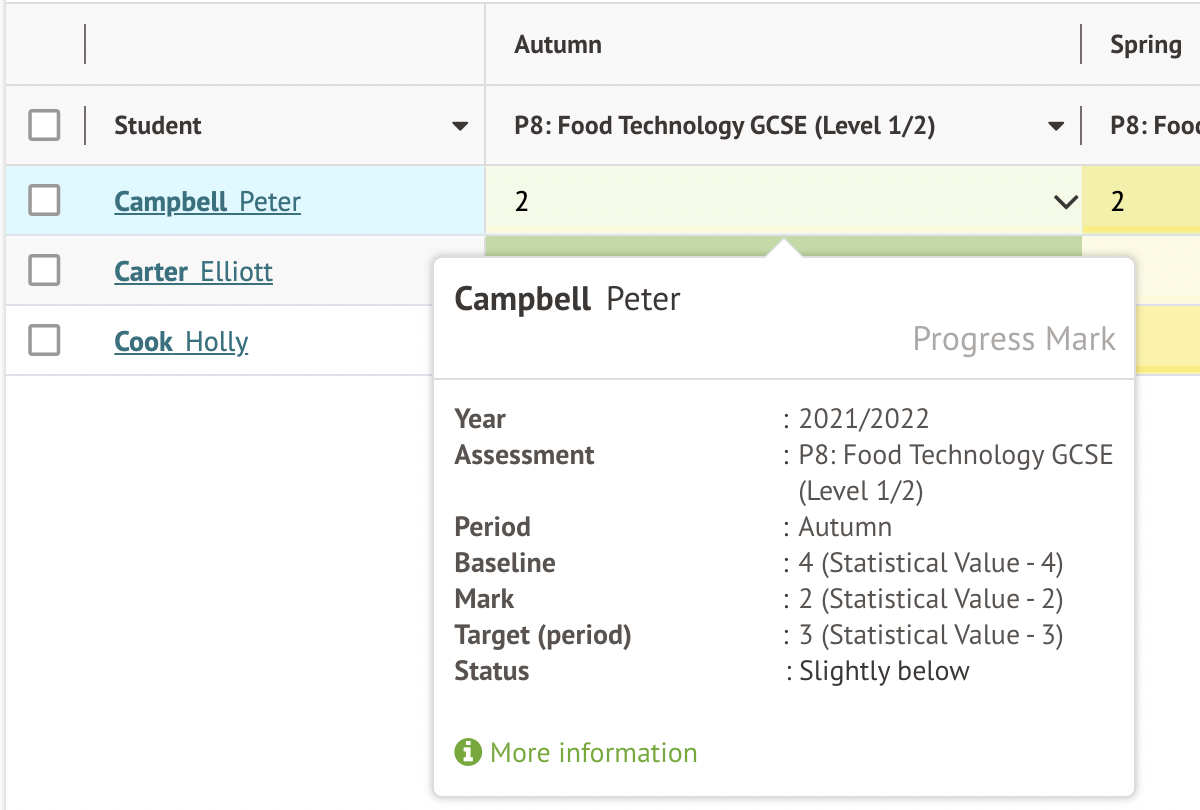The width and height of the screenshot is (1200, 810).
Task: Open P8 Food Technology GCSE column dropdown
Action: point(1055,127)
